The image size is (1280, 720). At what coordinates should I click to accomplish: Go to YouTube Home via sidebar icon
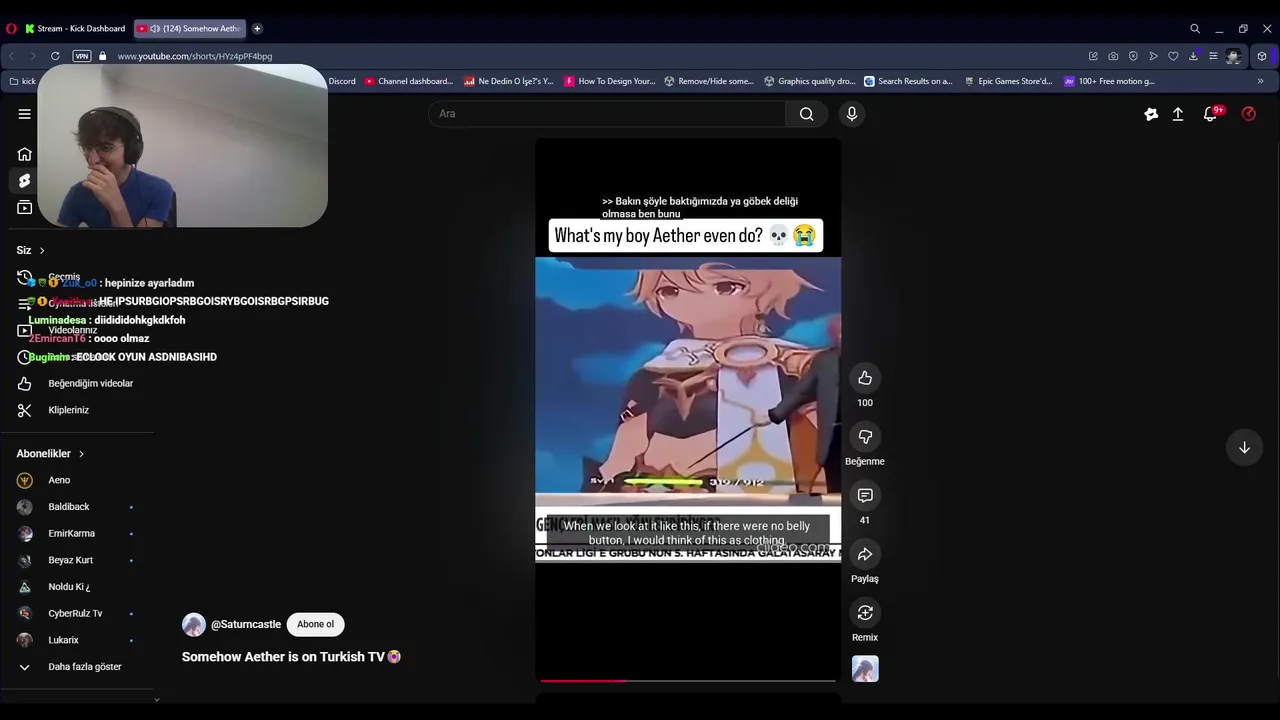tap(24, 154)
